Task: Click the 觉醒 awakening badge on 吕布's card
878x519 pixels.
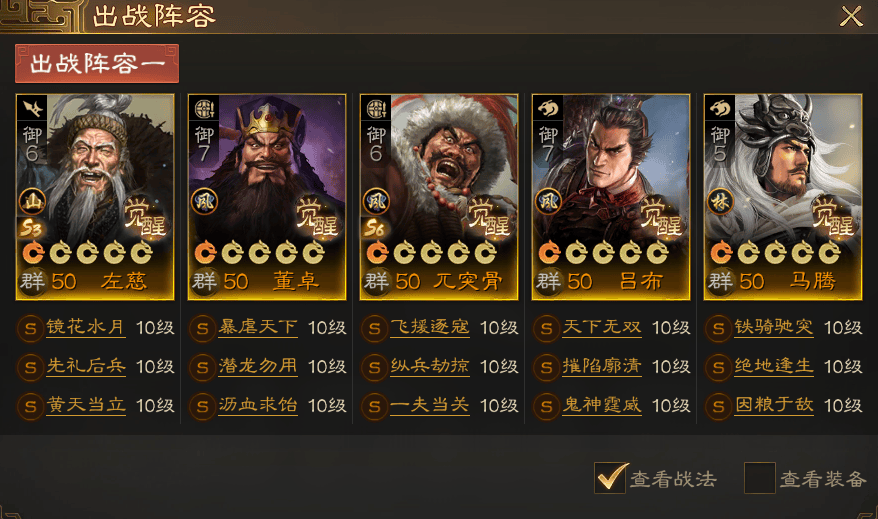Action: coord(661,217)
